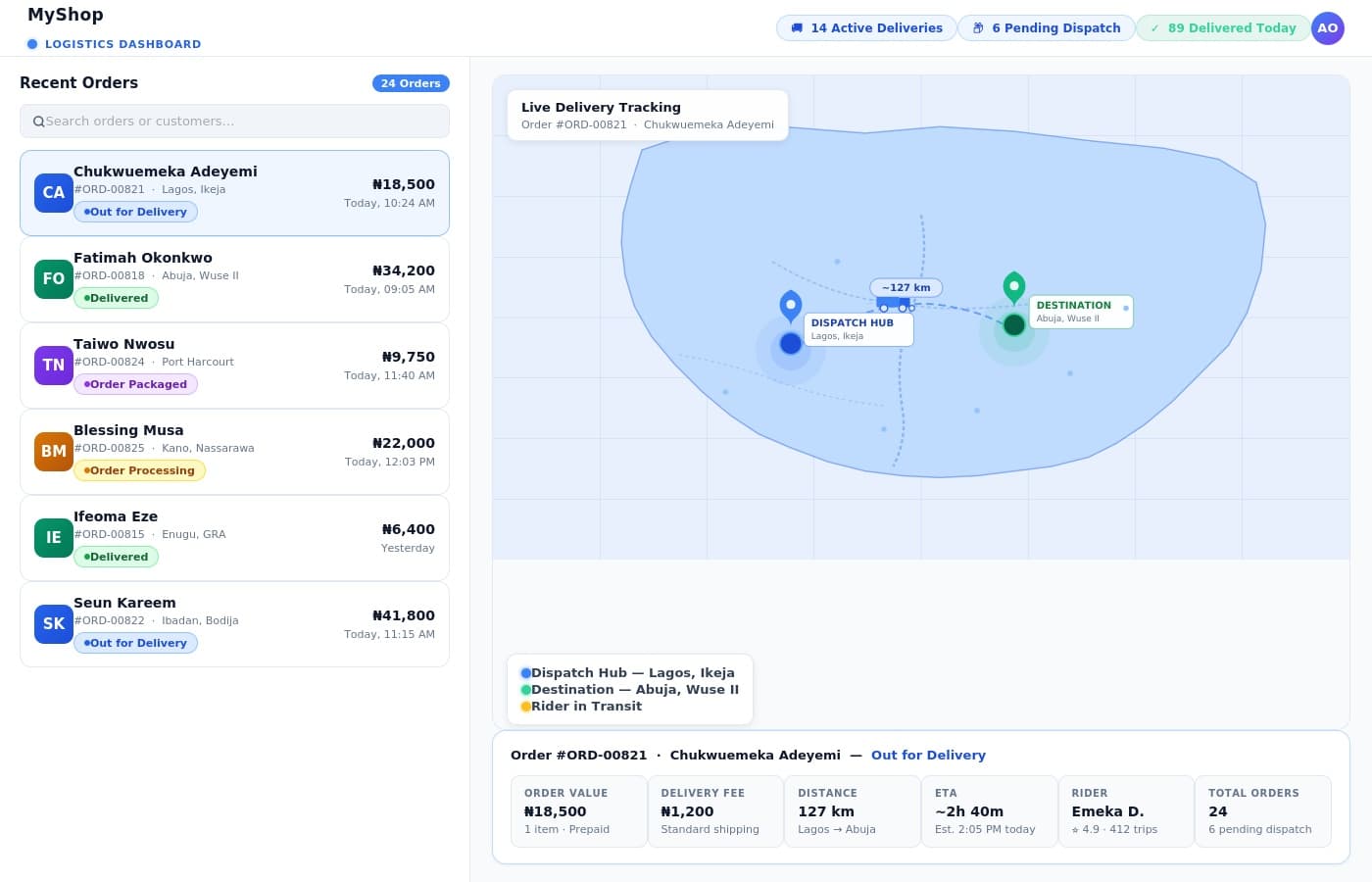This screenshot has height=882, width=1372.
Task: Switch to the 89 Delivered Today view
Action: tap(1223, 27)
